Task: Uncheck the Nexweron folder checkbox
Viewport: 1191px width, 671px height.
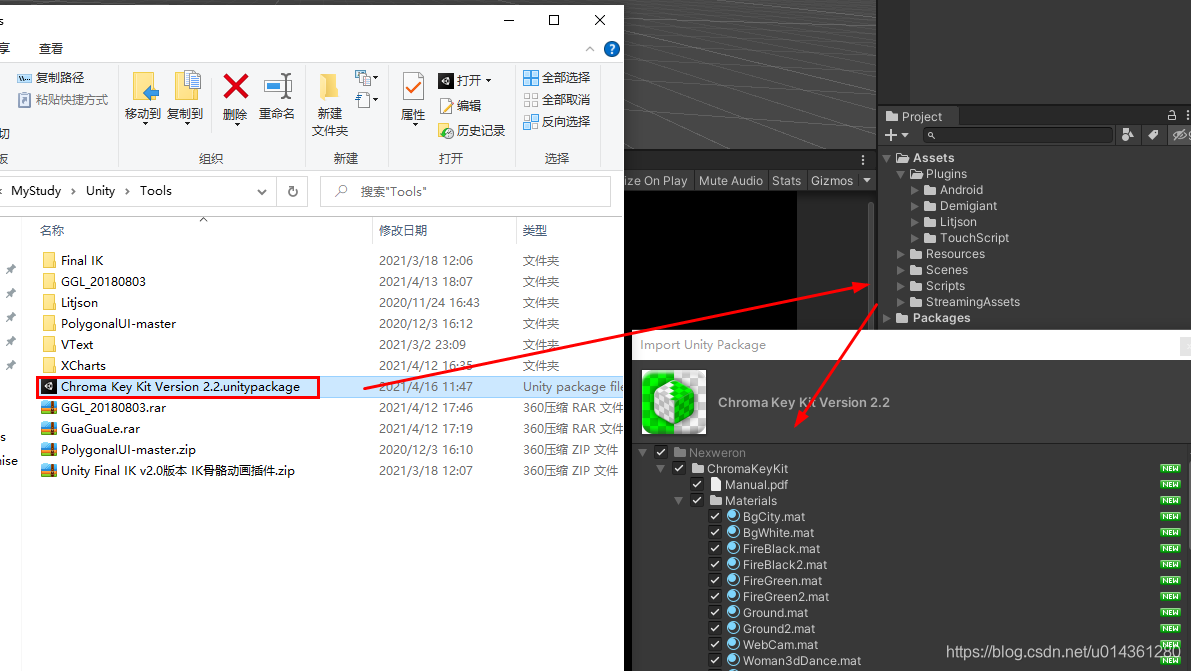Action: point(661,452)
